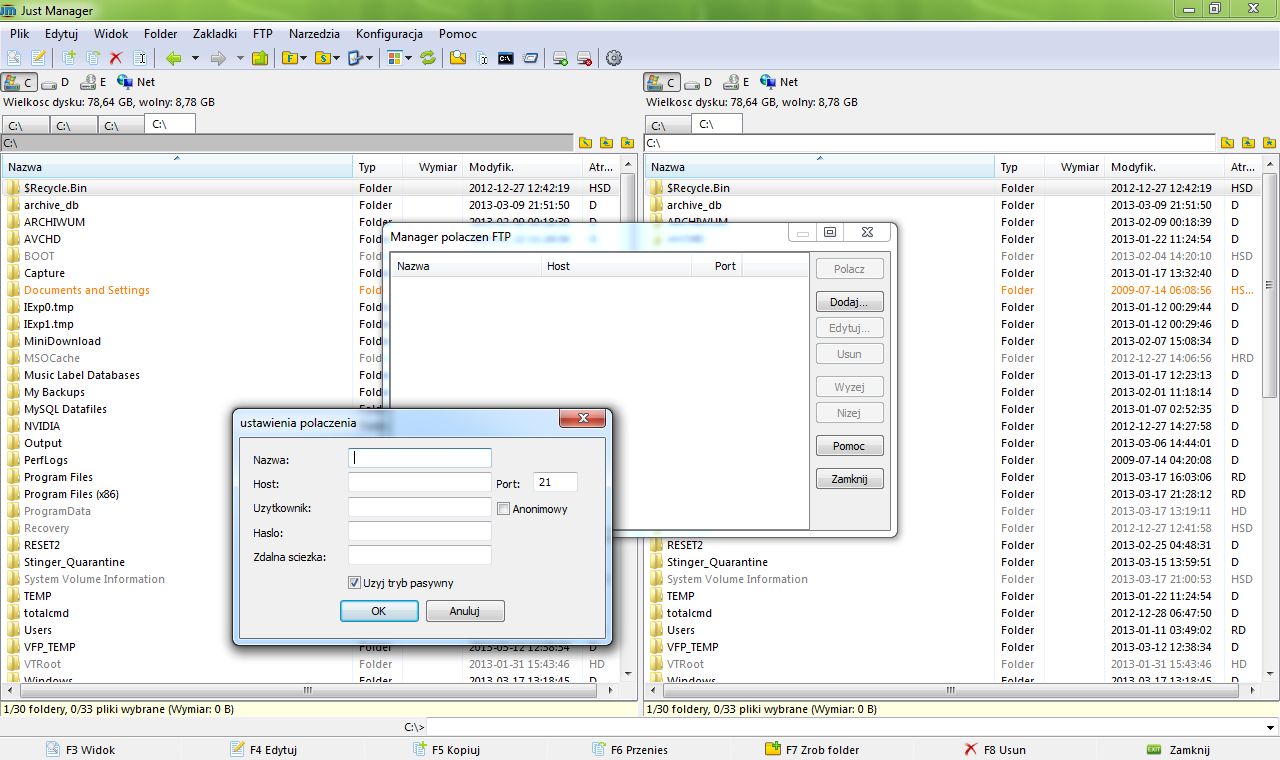The image size is (1280, 760).
Task: Click left panel's favorites star folder icon
Action: 627,143
